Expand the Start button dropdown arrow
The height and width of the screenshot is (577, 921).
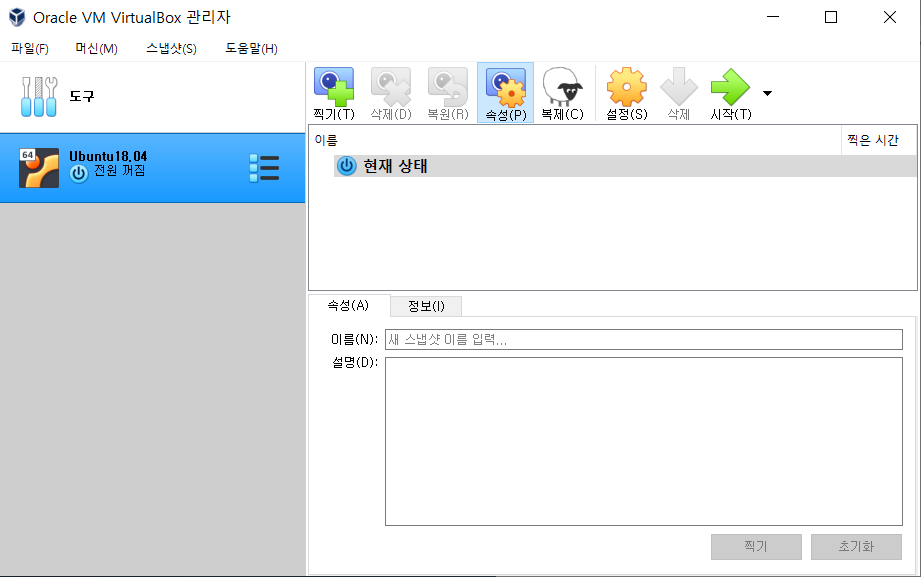767,93
